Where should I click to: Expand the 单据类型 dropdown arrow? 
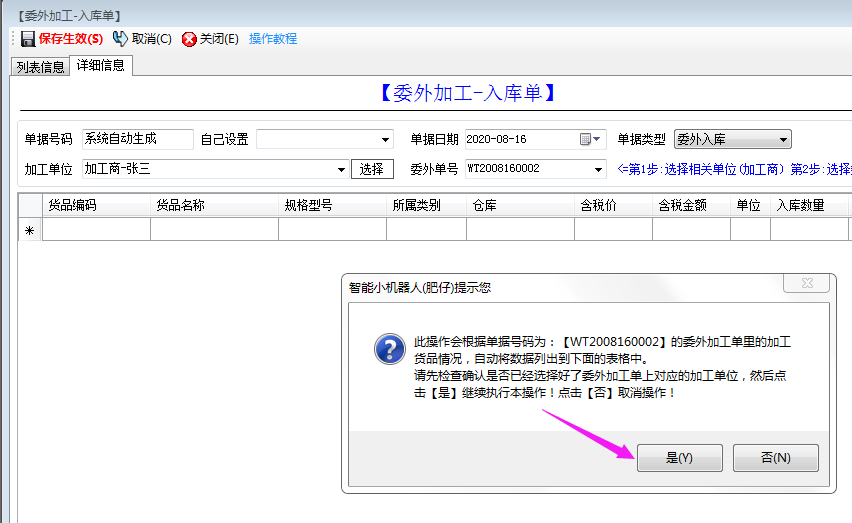[783, 140]
